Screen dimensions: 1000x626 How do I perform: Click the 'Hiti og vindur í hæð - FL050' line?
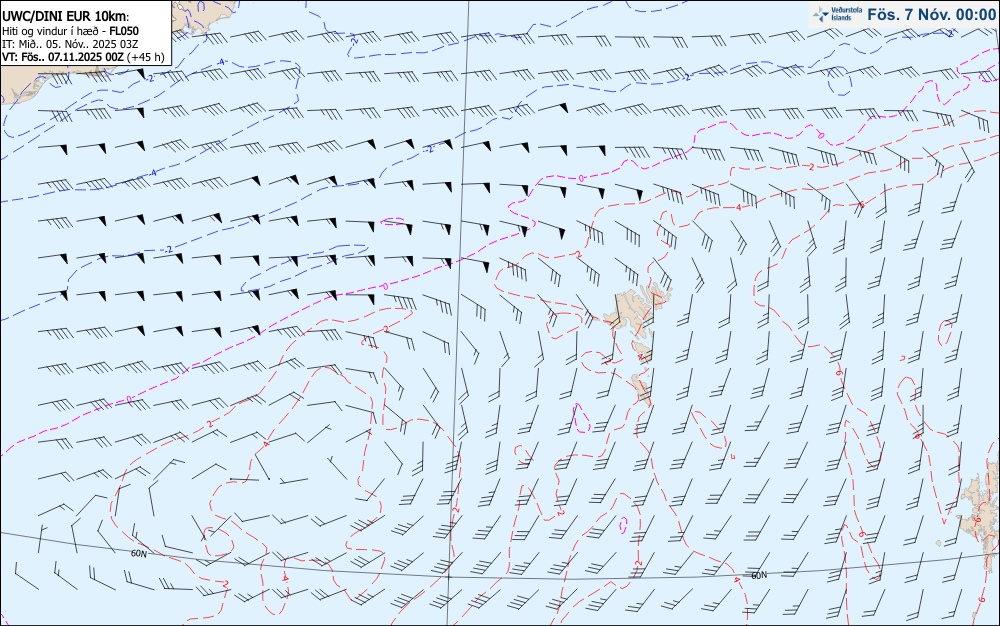(70, 31)
